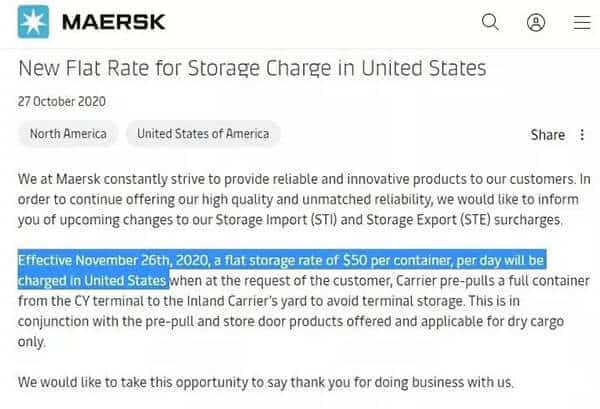
Task: Click the Maersk star logo icon
Action: pyautogui.click(x=33, y=22)
